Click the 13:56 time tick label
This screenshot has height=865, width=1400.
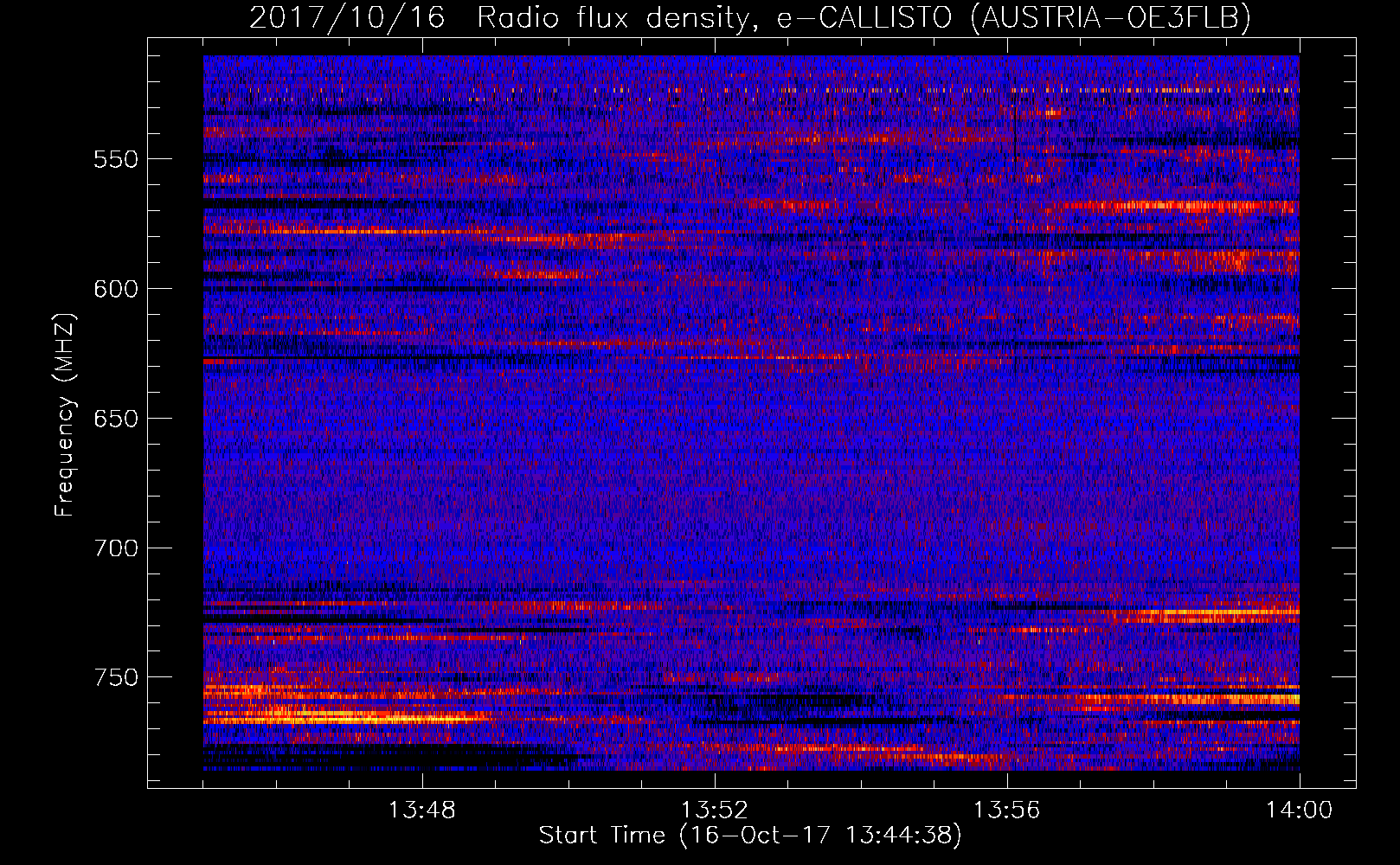tap(1006, 810)
